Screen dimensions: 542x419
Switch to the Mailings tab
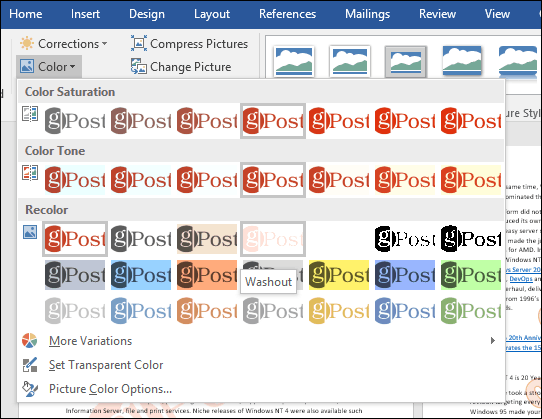367,14
